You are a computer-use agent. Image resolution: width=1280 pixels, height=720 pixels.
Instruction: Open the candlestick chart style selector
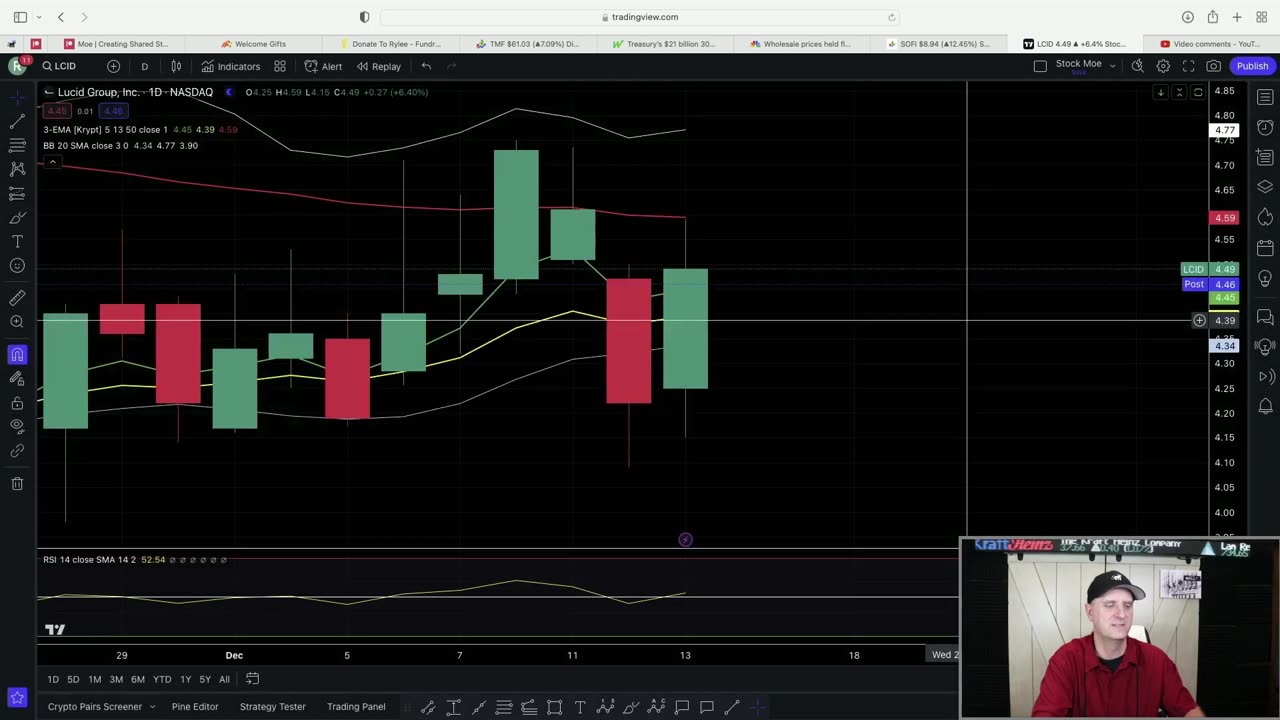click(176, 66)
